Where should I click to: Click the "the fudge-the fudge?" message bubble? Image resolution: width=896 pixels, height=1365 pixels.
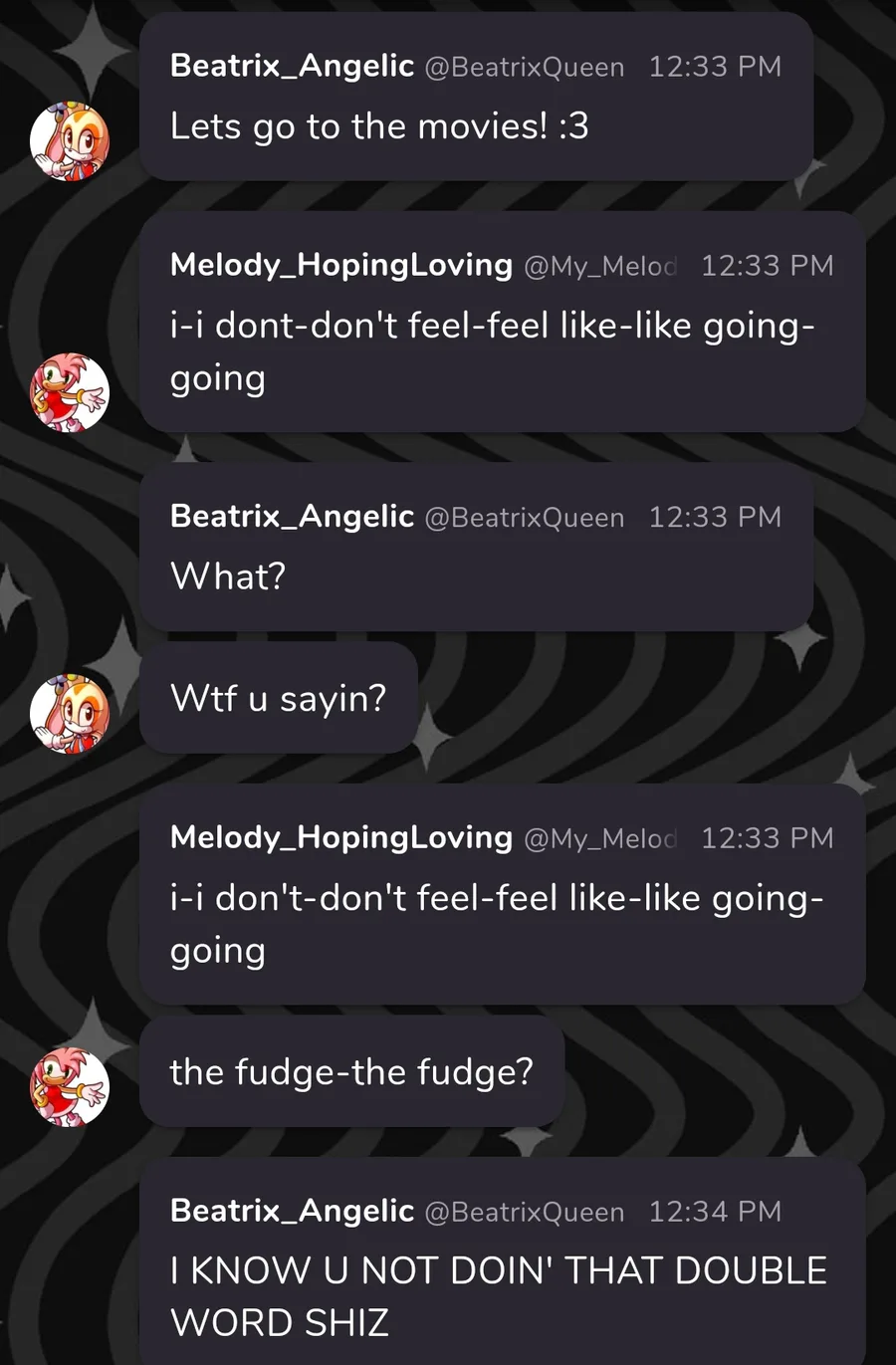(x=351, y=1072)
